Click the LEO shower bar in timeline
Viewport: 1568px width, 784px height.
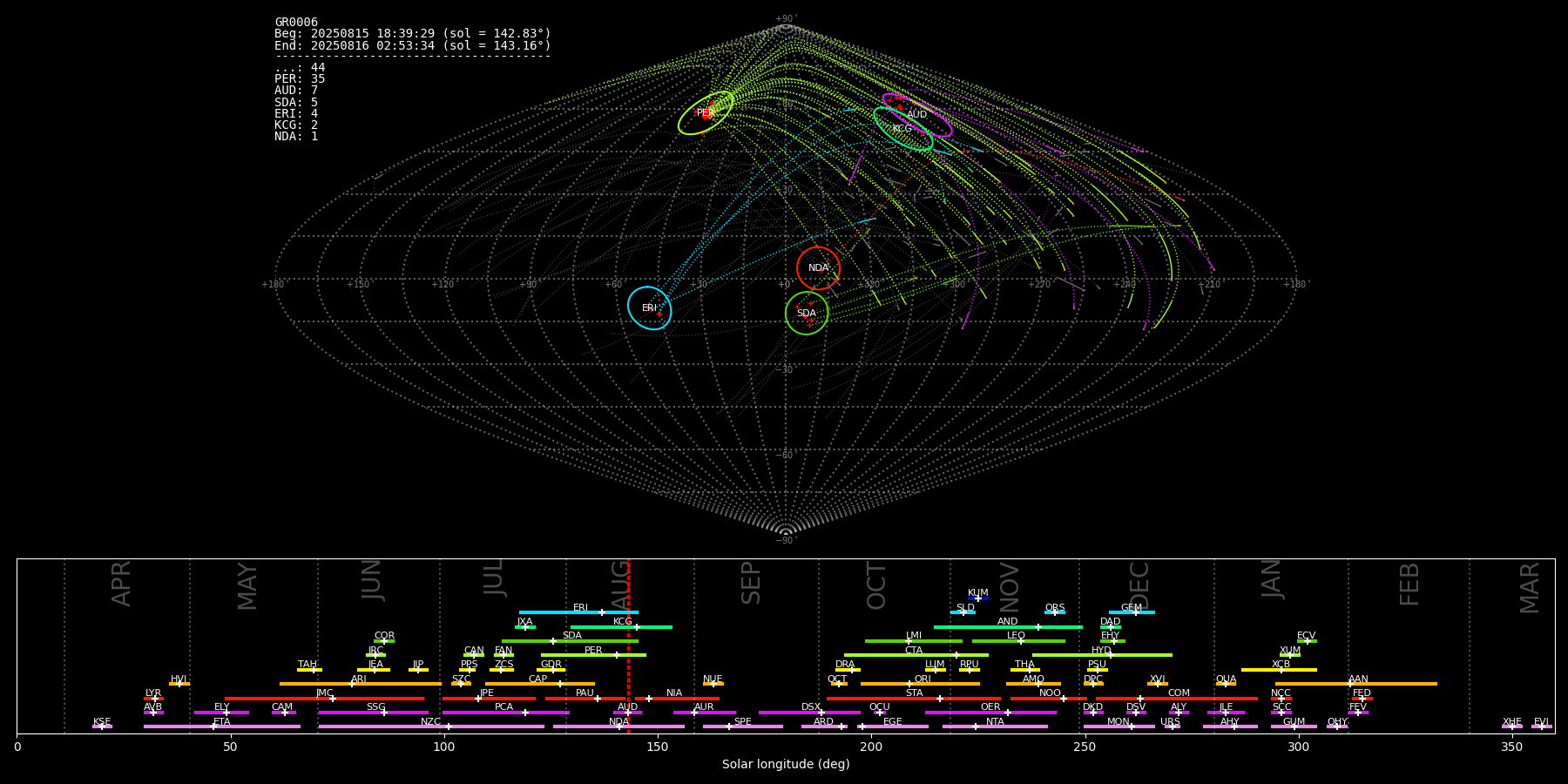point(1018,641)
